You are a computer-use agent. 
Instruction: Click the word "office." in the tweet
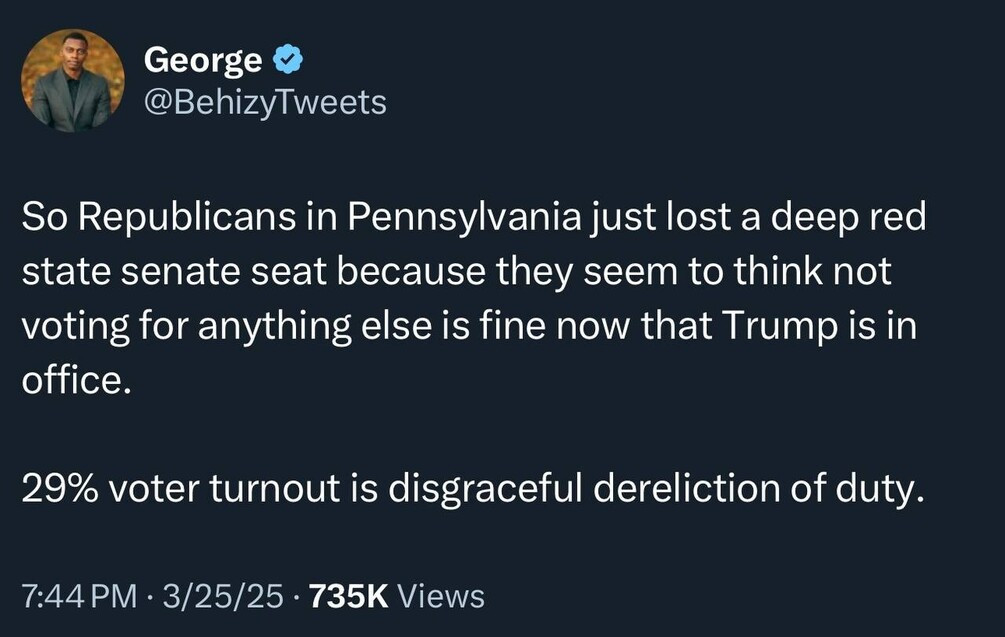[76, 381]
